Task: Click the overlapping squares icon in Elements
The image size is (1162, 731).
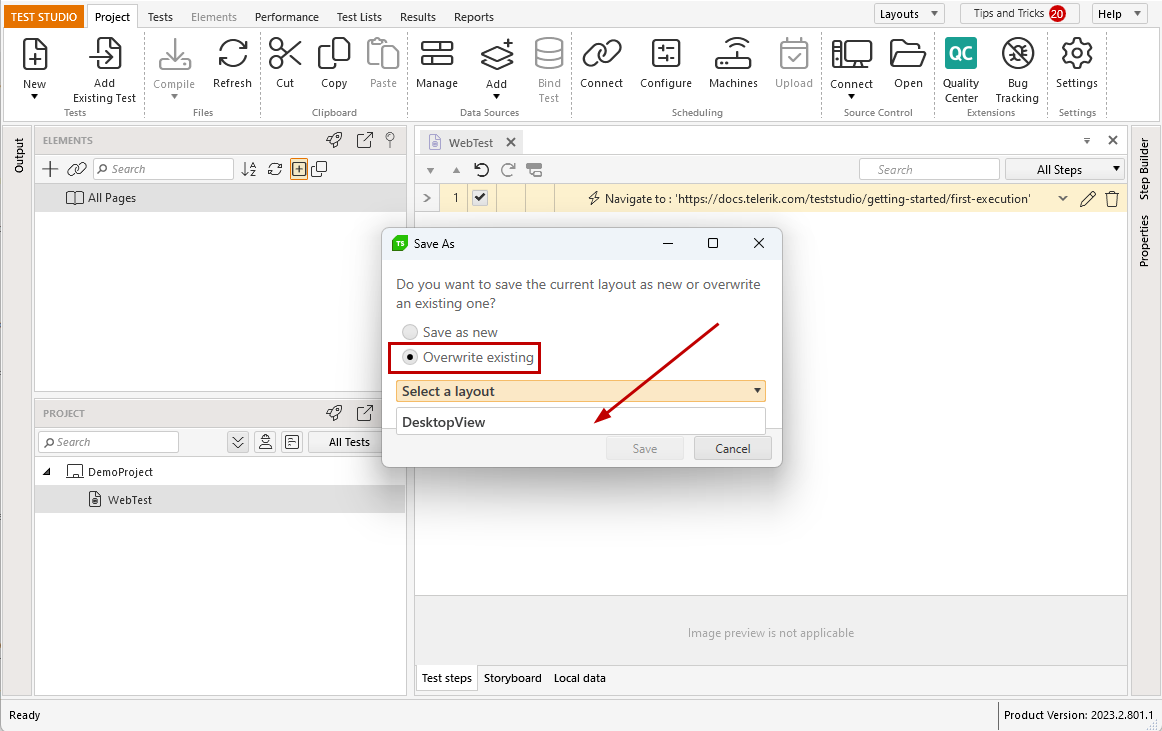Action: [x=319, y=169]
